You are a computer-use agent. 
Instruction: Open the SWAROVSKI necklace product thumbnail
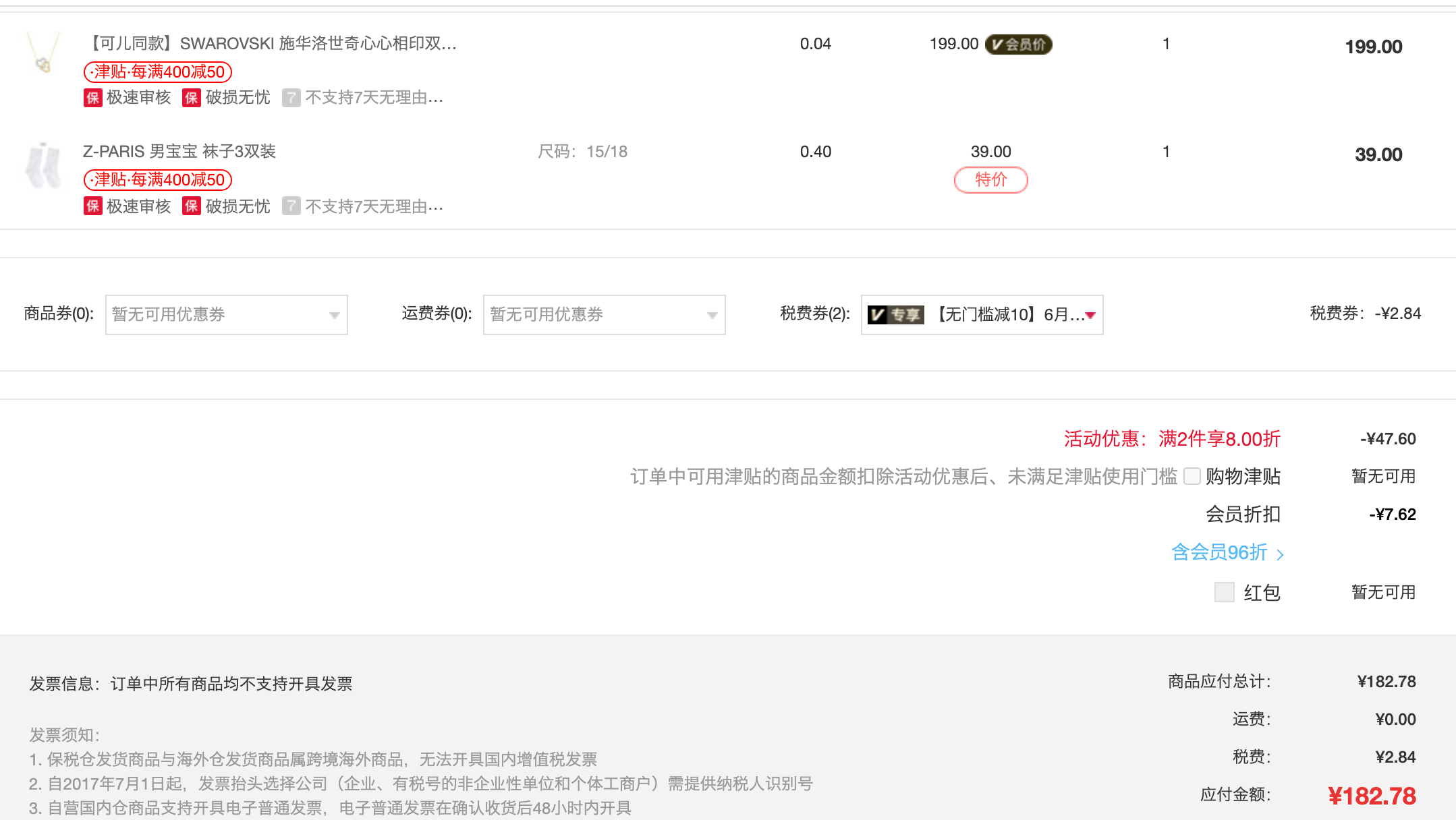pyautogui.click(x=43, y=53)
